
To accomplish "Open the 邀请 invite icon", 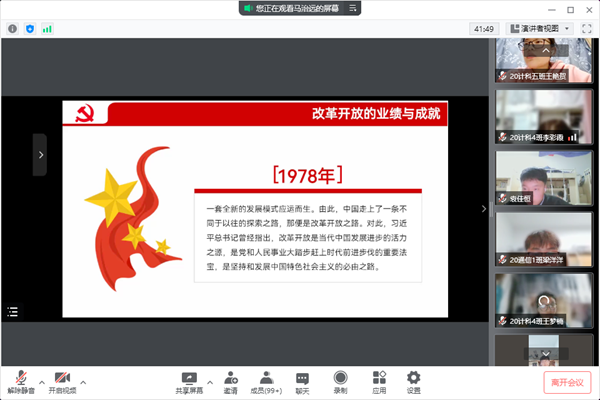I will pyautogui.click(x=231, y=381).
